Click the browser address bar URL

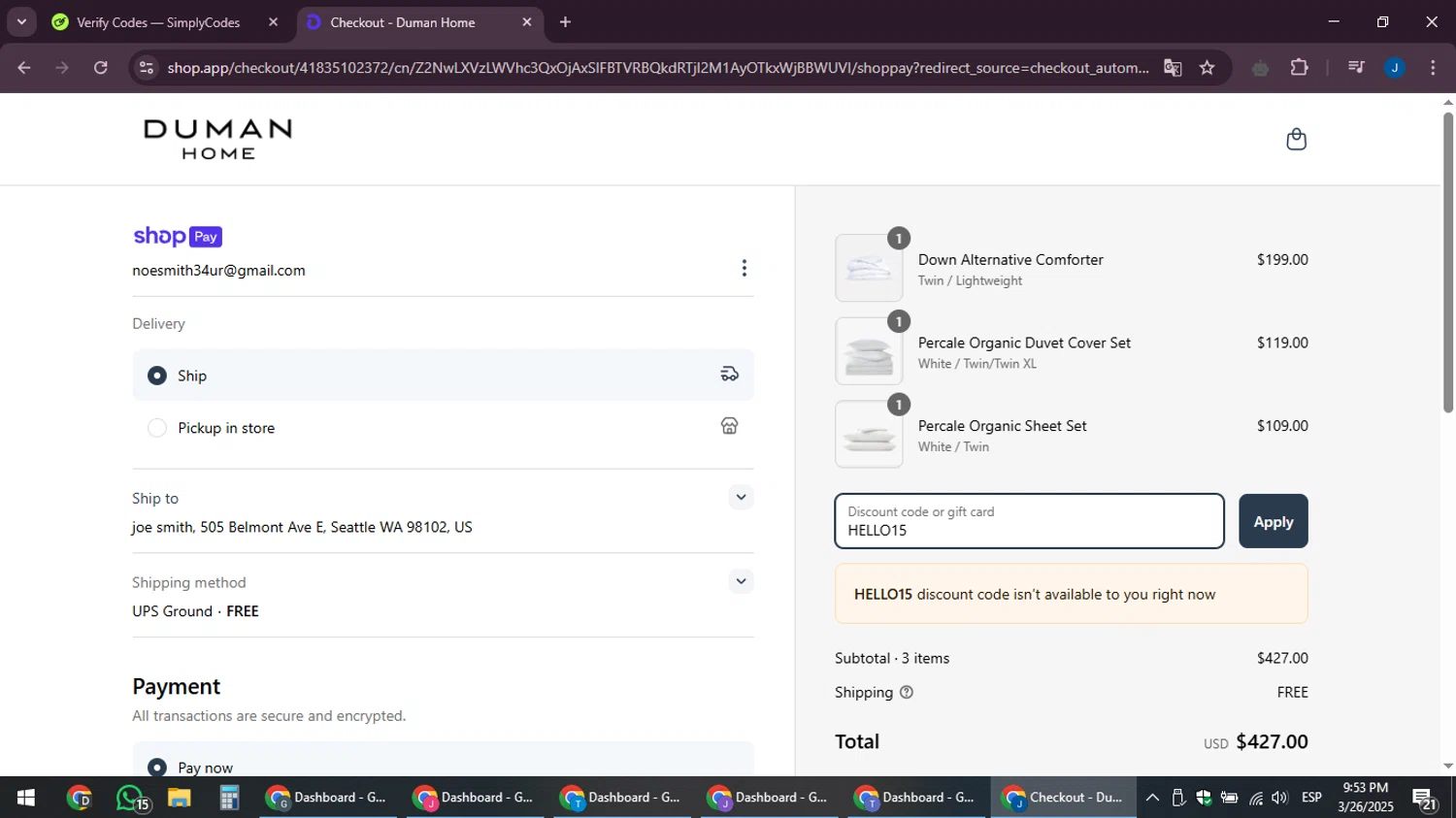658,68
